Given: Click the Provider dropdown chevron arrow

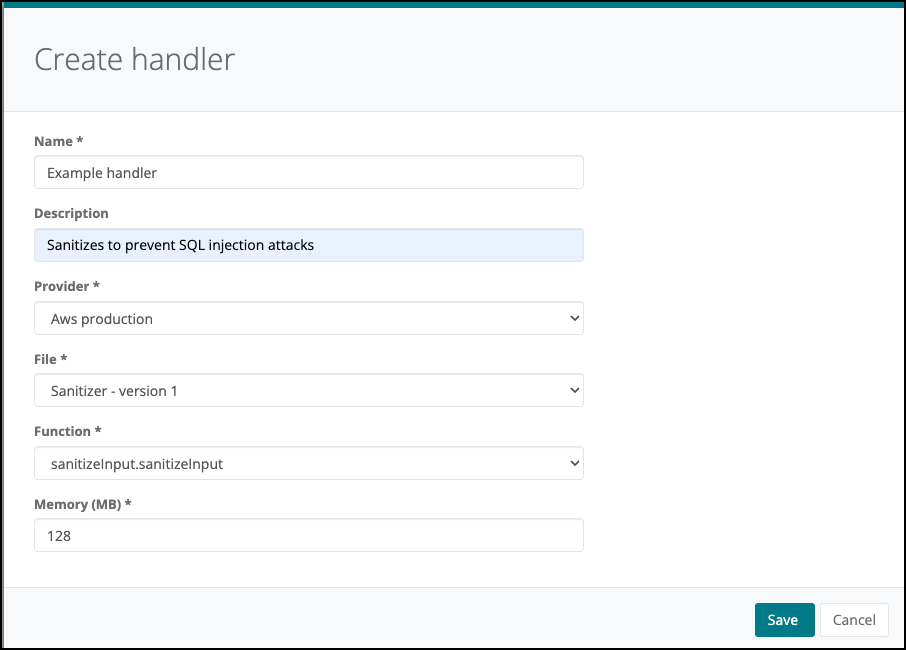Looking at the screenshot, I should click(573, 318).
